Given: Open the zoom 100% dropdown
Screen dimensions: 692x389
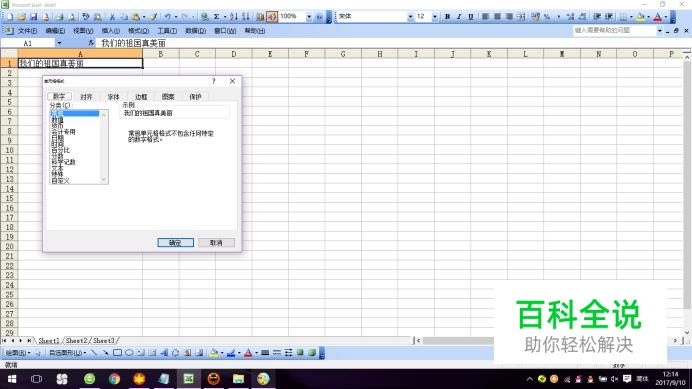Looking at the screenshot, I should pos(309,17).
